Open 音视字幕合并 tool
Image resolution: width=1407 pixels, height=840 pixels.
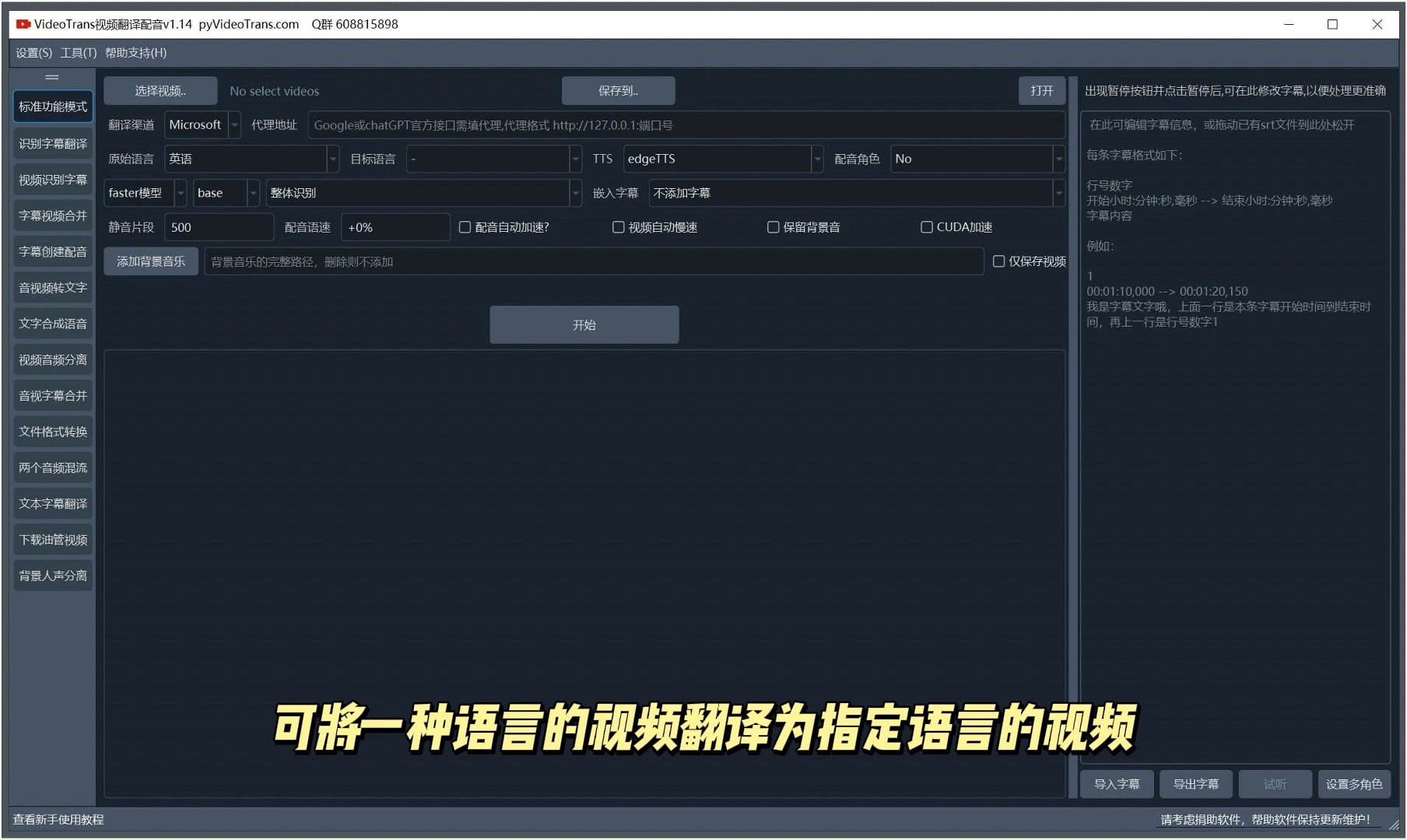click(53, 396)
